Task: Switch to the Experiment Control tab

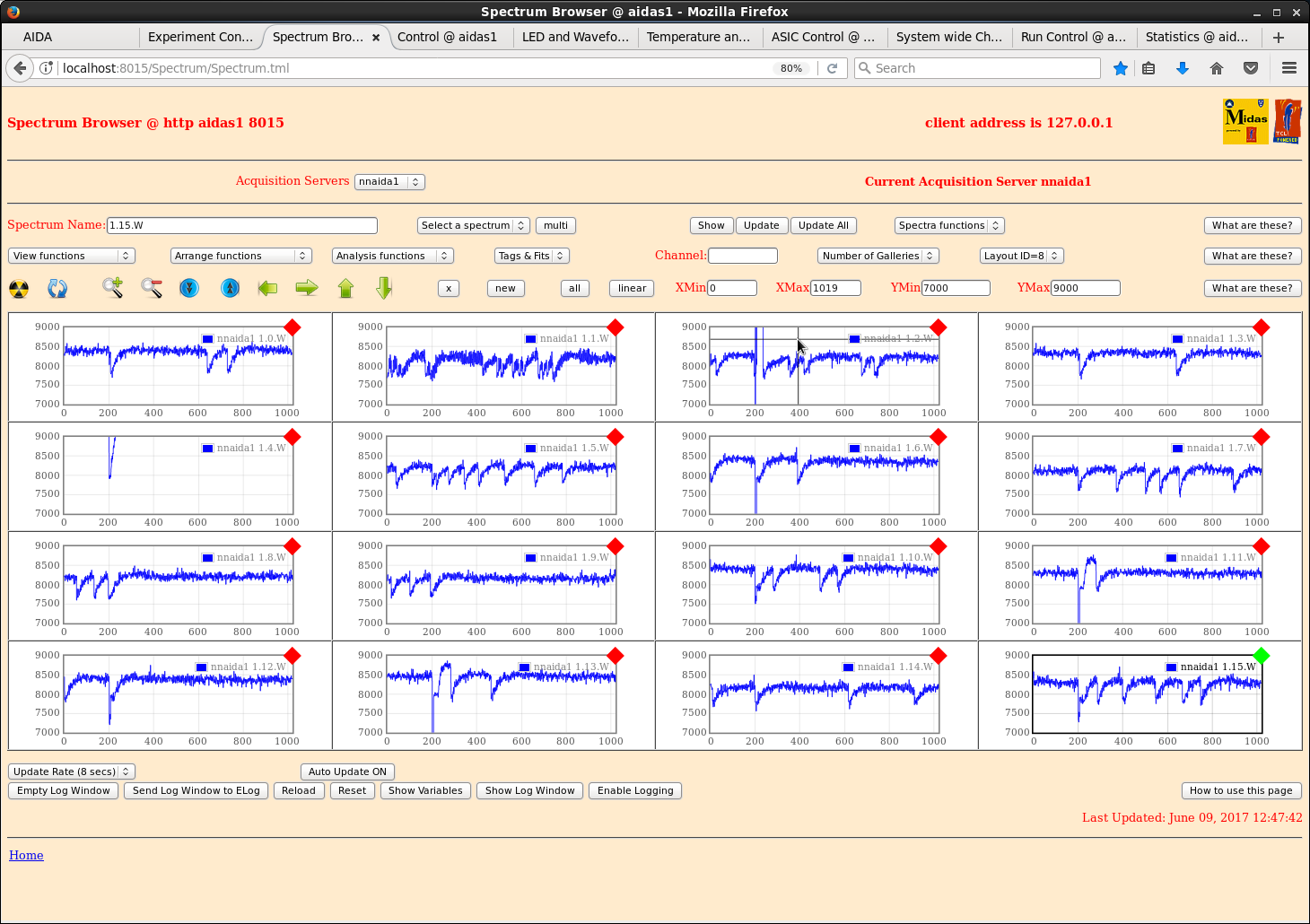Action: pyautogui.click(x=201, y=37)
